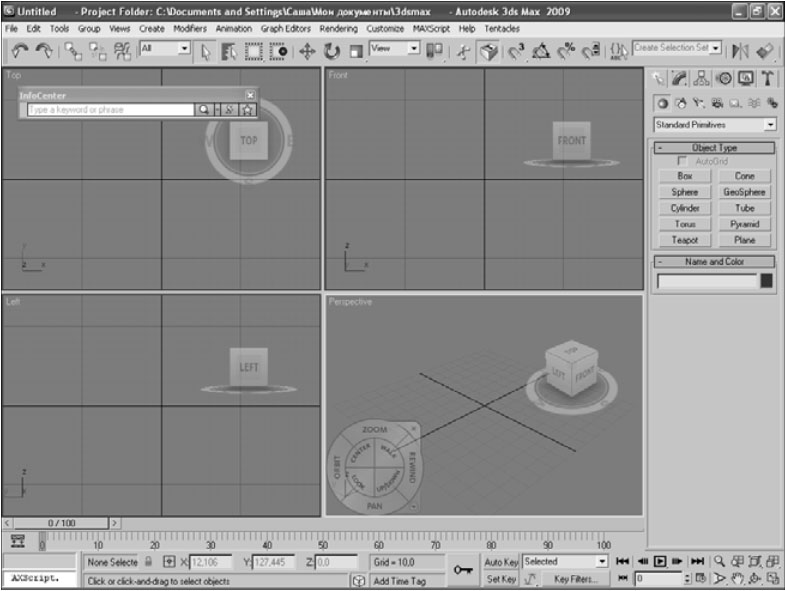The image size is (787, 591).
Task: Toggle the Spinner Snap button
Action: coord(591,51)
